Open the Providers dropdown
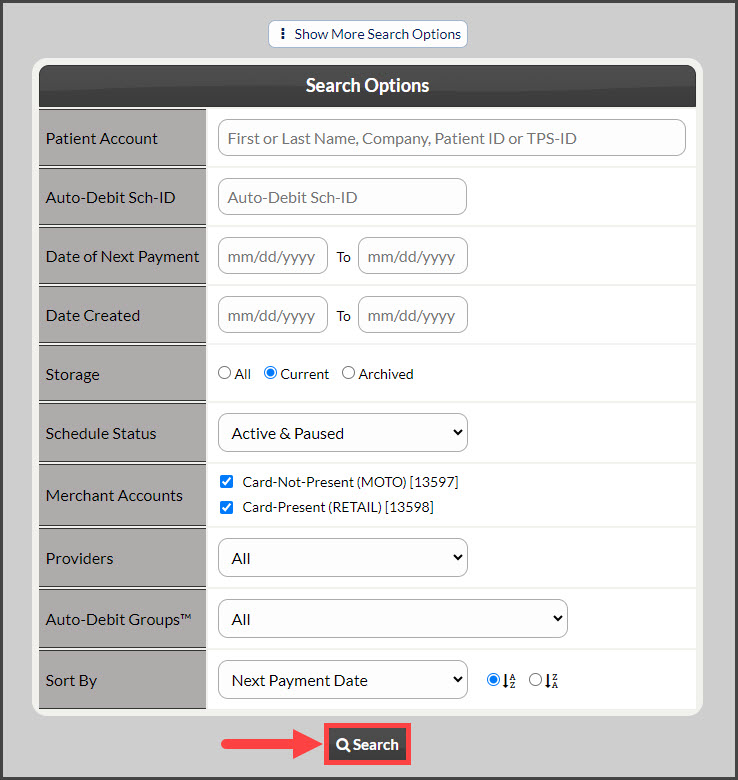The image size is (738, 780). [x=343, y=558]
